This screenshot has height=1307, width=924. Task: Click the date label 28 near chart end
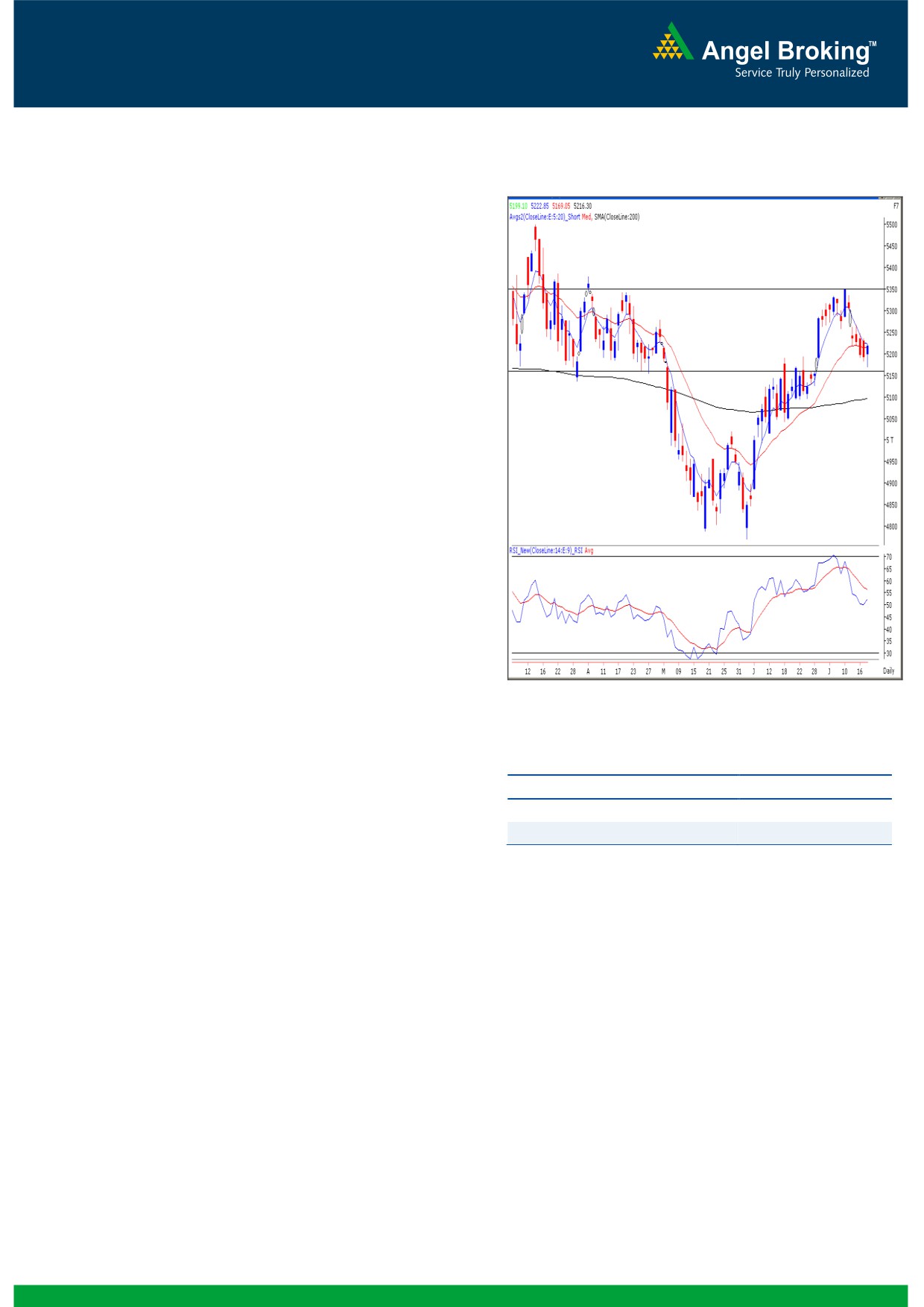814,671
